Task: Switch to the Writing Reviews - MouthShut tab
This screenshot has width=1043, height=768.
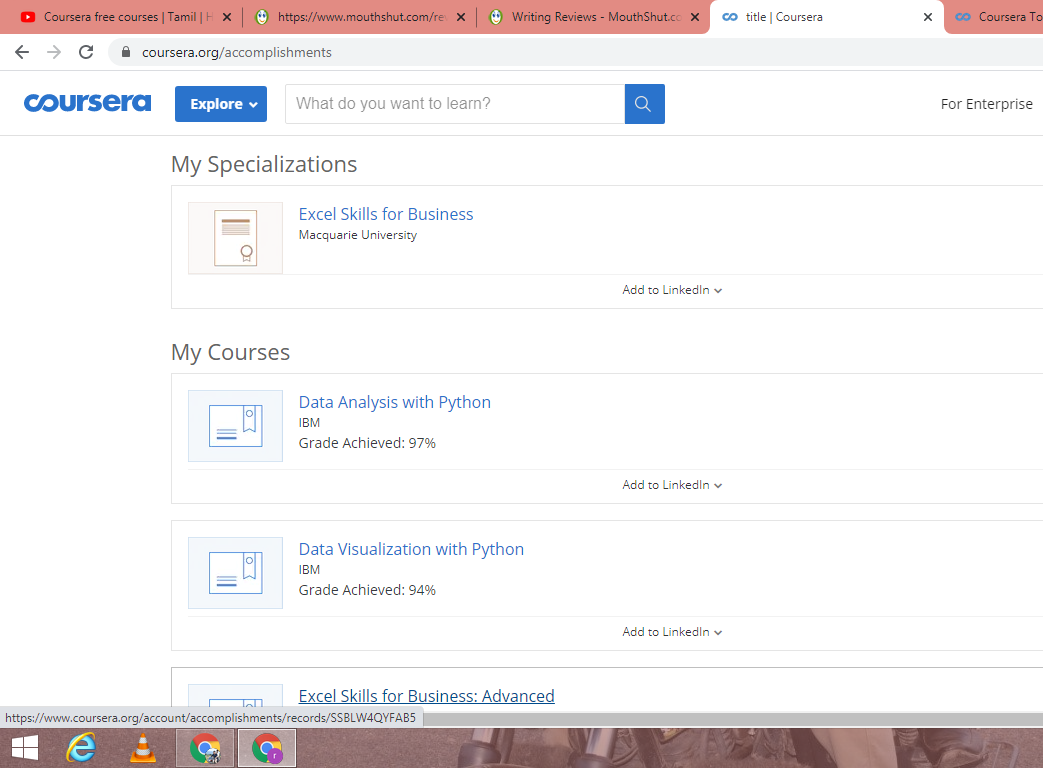Action: point(594,17)
